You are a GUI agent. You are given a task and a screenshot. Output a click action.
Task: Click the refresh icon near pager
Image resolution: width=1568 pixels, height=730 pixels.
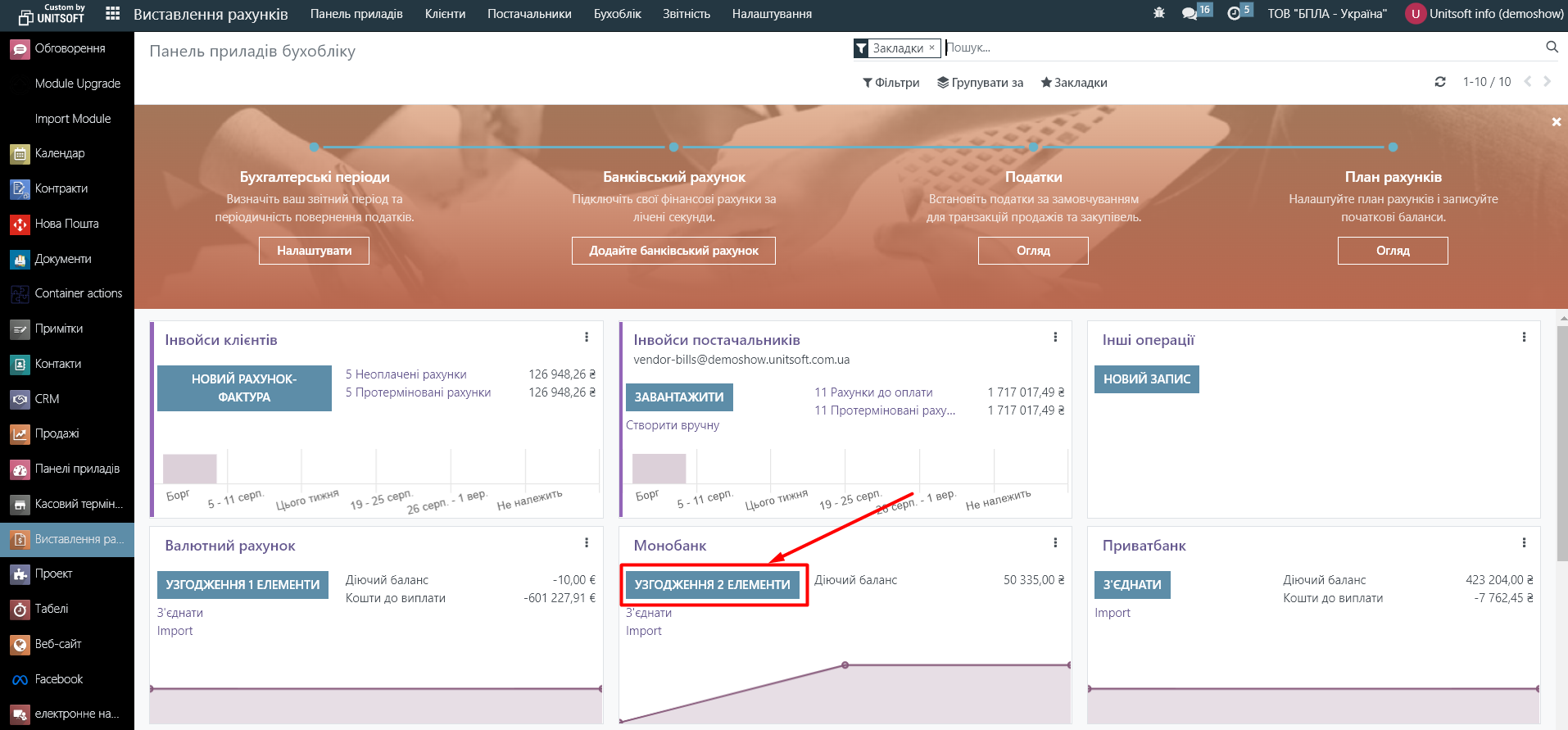(1440, 82)
